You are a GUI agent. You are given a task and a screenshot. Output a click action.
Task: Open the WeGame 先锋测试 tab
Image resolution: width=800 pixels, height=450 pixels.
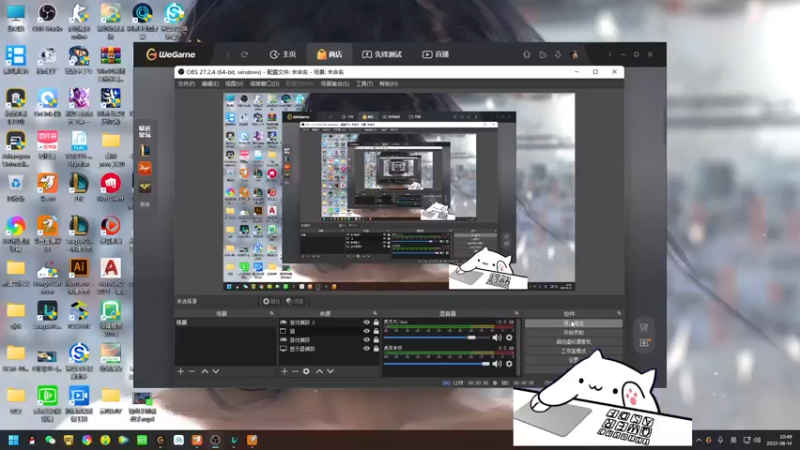click(382, 54)
